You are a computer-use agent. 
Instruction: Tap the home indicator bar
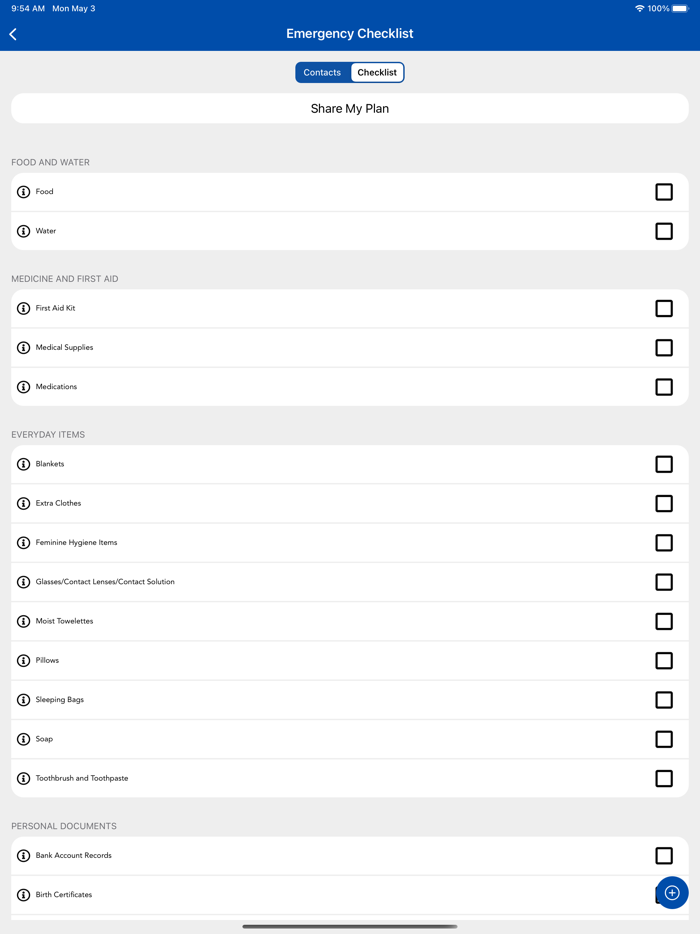[x=350, y=926]
